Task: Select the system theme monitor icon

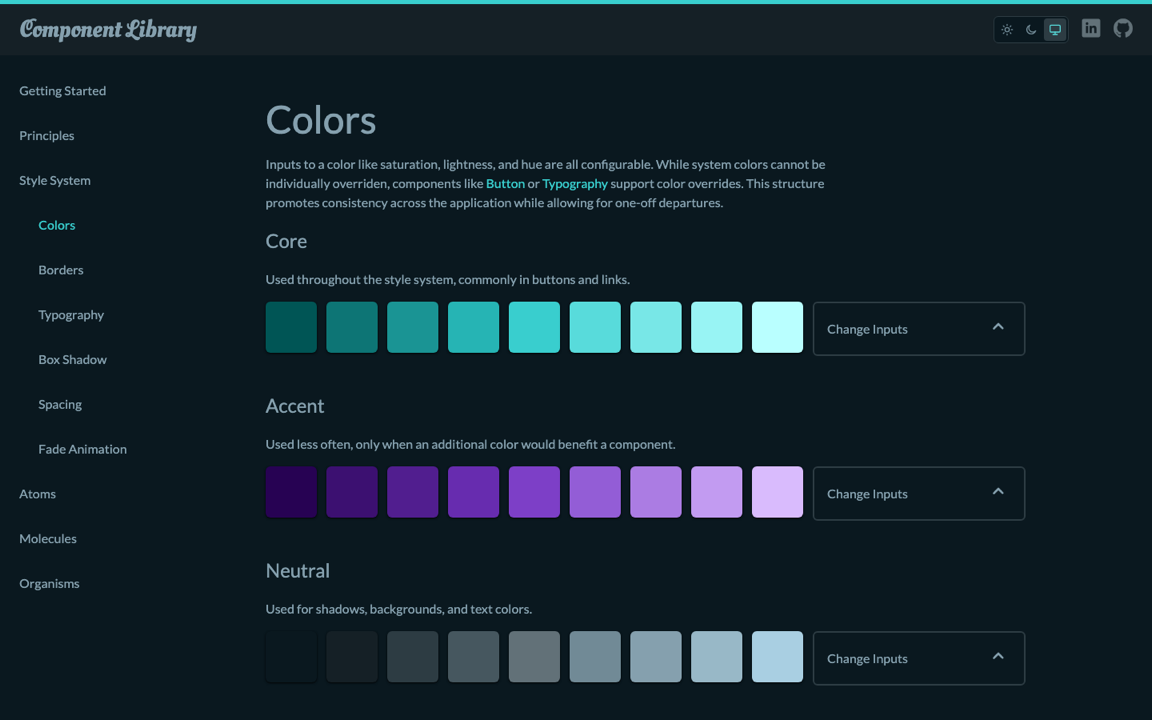Action: click(x=1055, y=30)
